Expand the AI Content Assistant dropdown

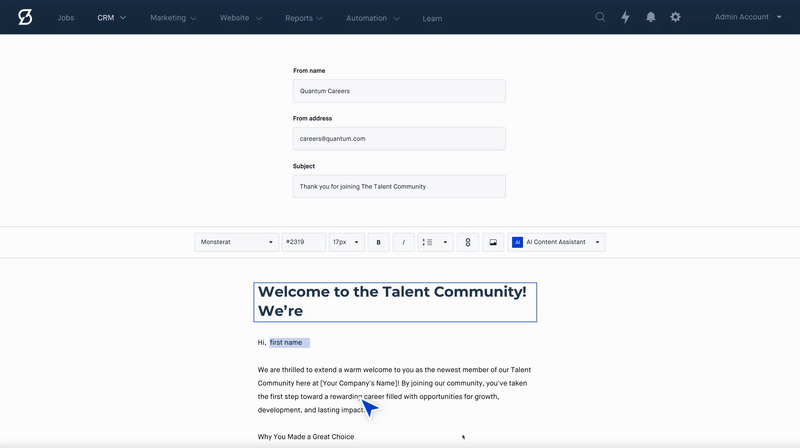[x=557, y=242]
